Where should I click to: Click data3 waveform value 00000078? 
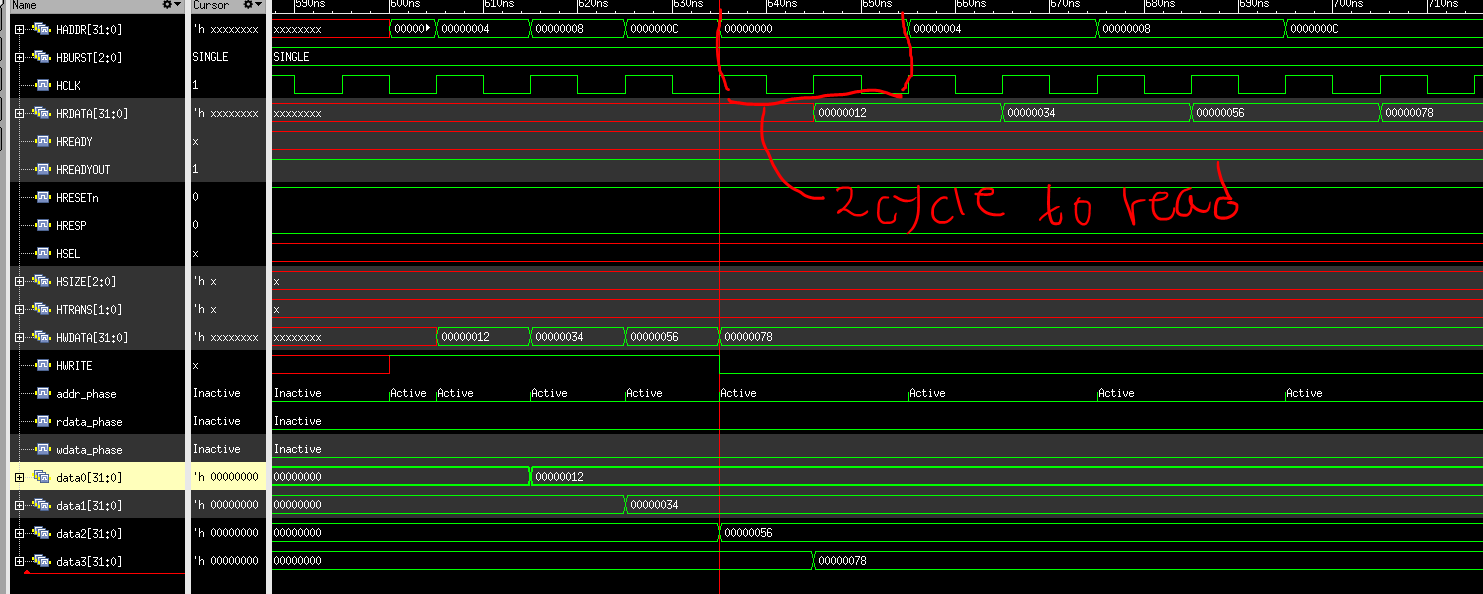[x=842, y=561]
